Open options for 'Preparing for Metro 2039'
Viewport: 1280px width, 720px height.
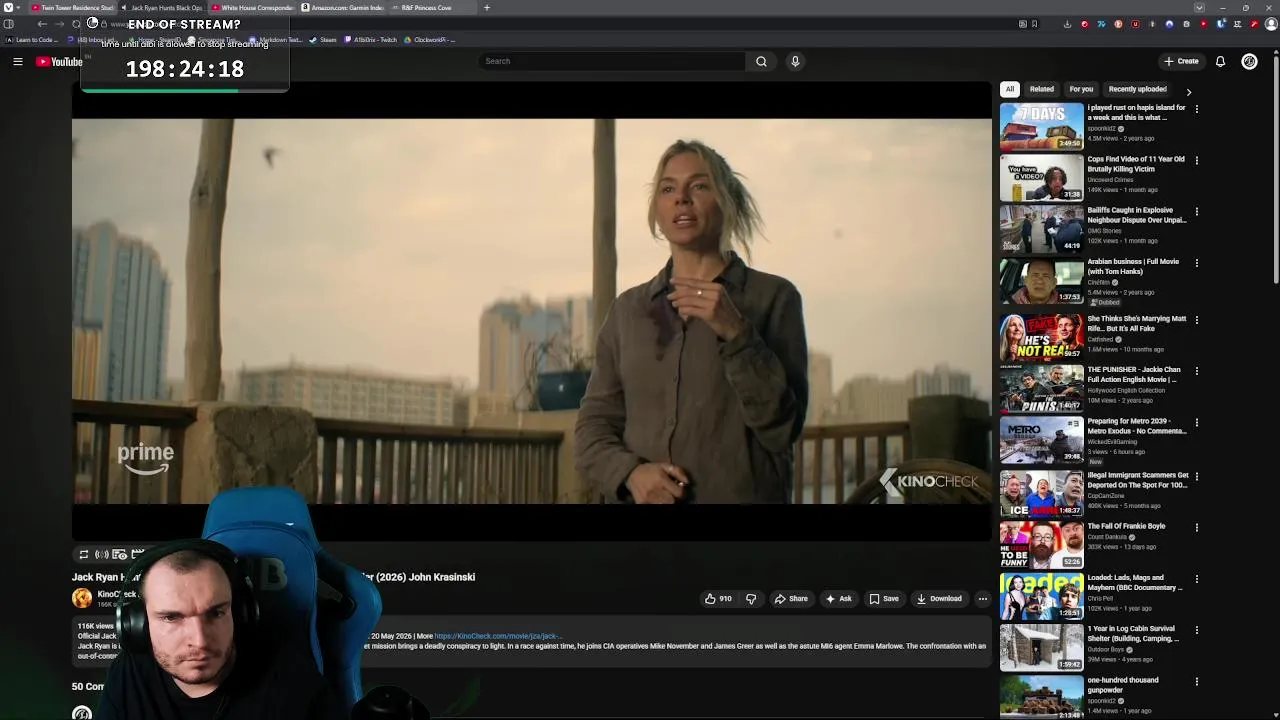(x=1197, y=423)
